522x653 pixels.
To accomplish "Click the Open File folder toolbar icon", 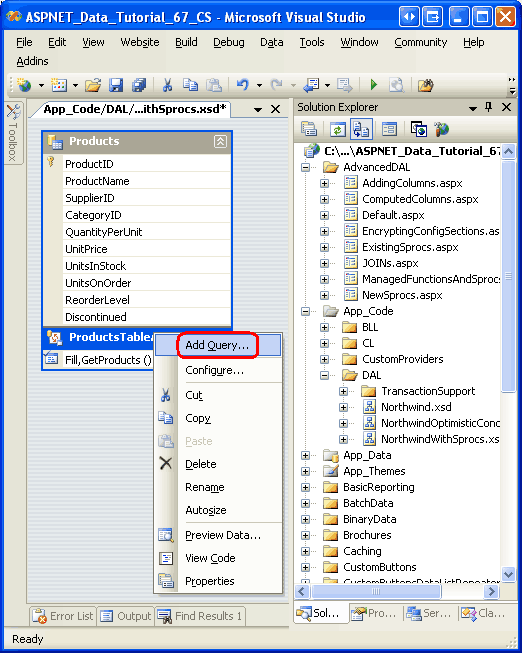I will pyautogui.click(x=93, y=85).
